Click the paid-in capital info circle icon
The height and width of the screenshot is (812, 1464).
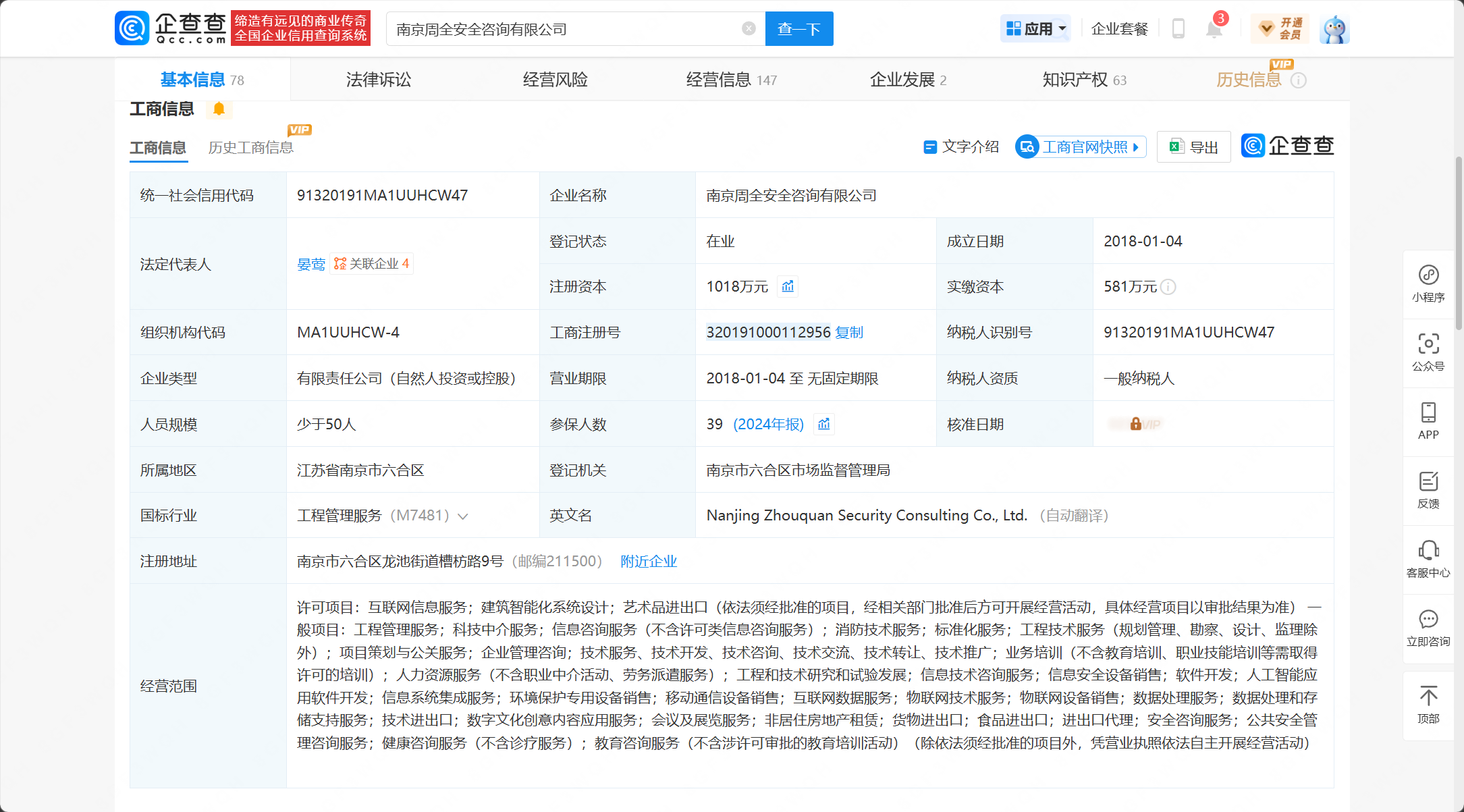tap(1168, 287)
